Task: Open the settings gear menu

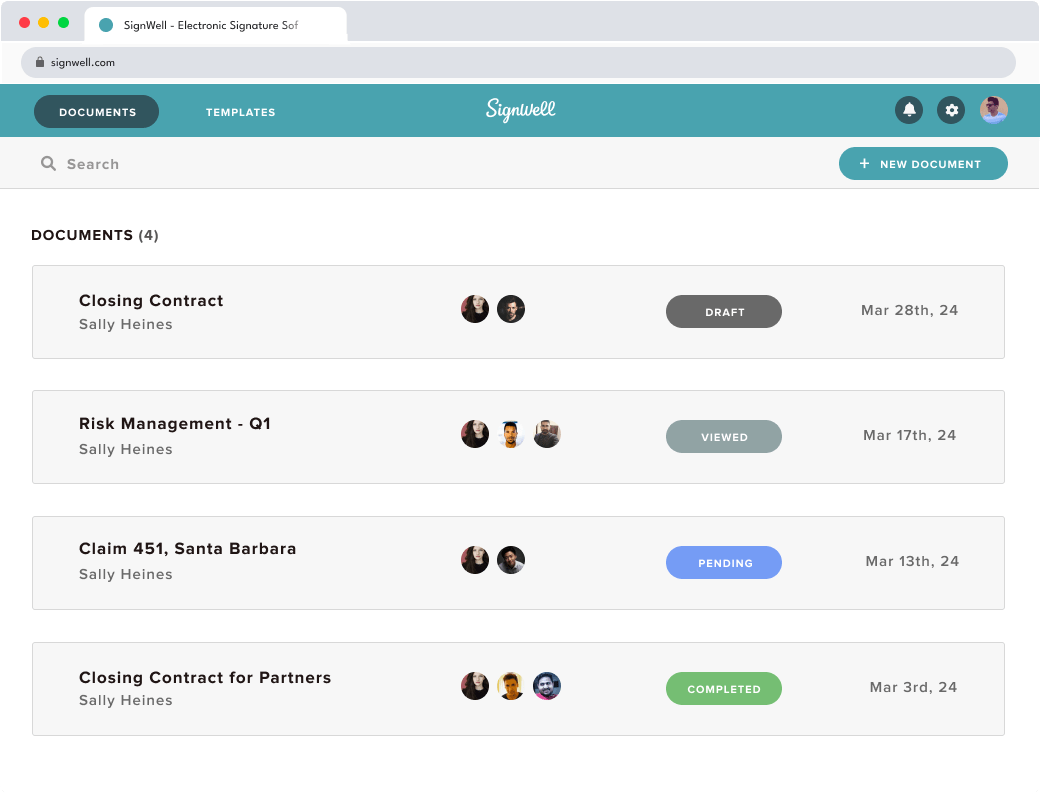Action: coord(950,110)
